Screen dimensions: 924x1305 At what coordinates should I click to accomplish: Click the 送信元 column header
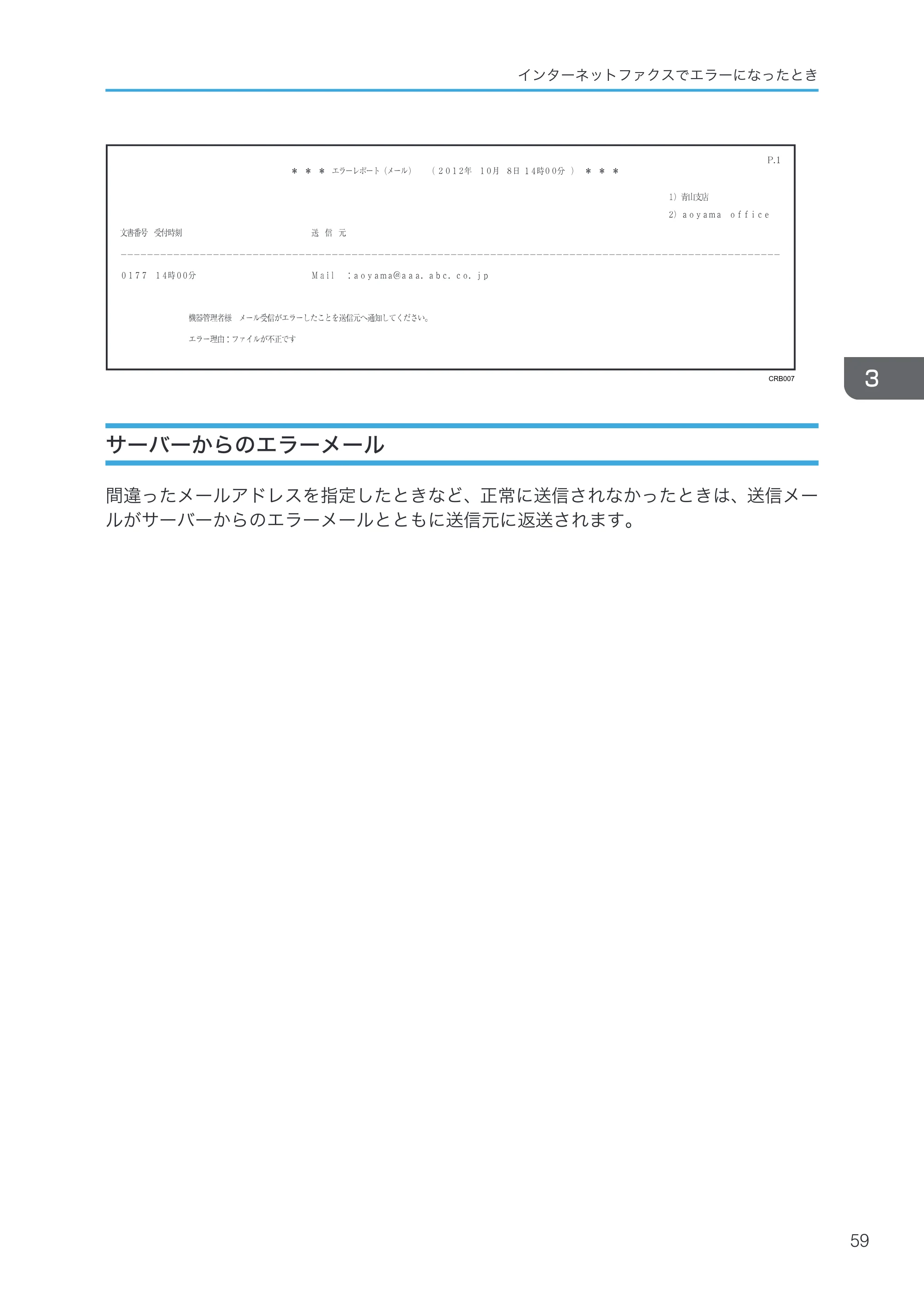coord(329,233)
